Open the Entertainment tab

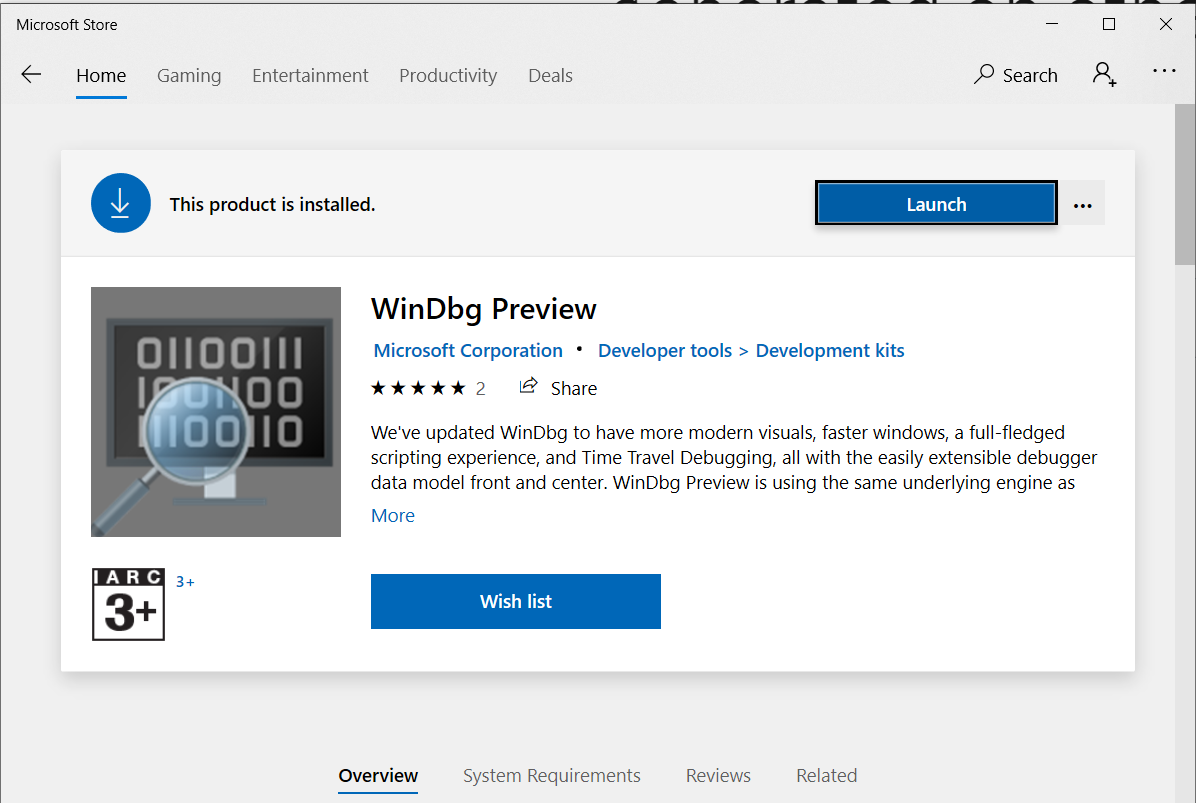click(310, 76)
